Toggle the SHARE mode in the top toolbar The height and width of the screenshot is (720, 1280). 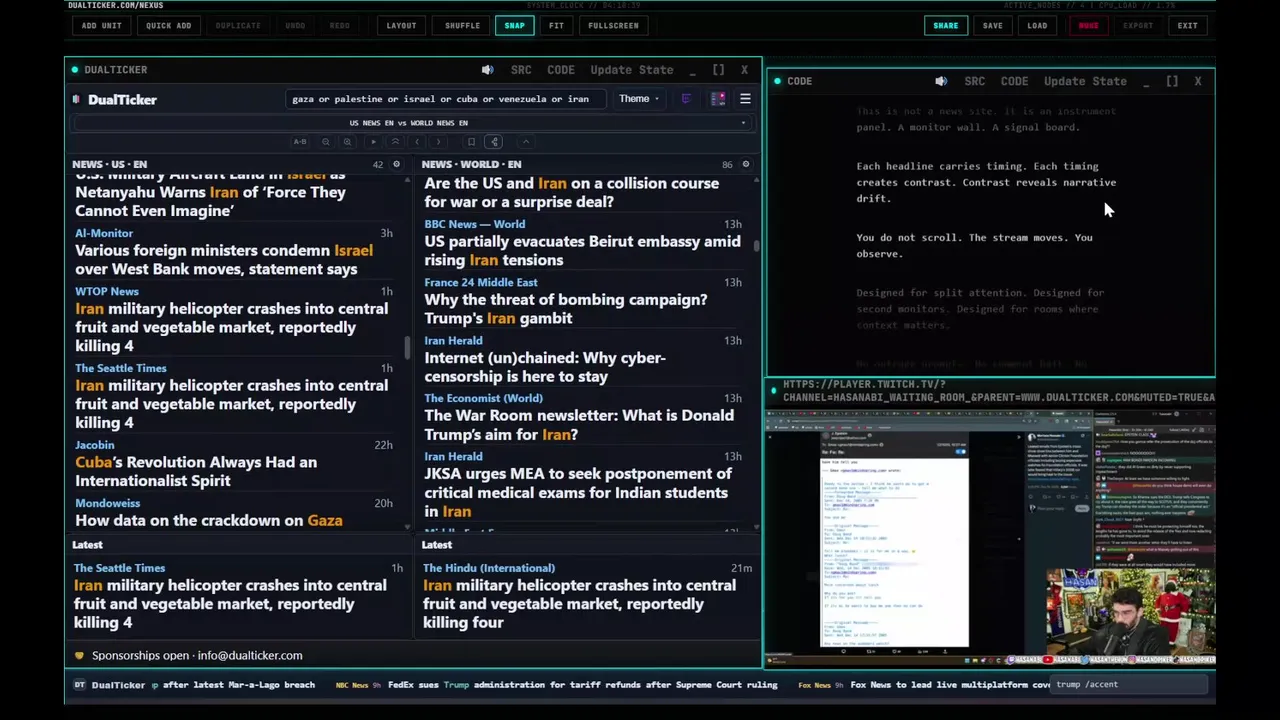(x=945, y=25)
